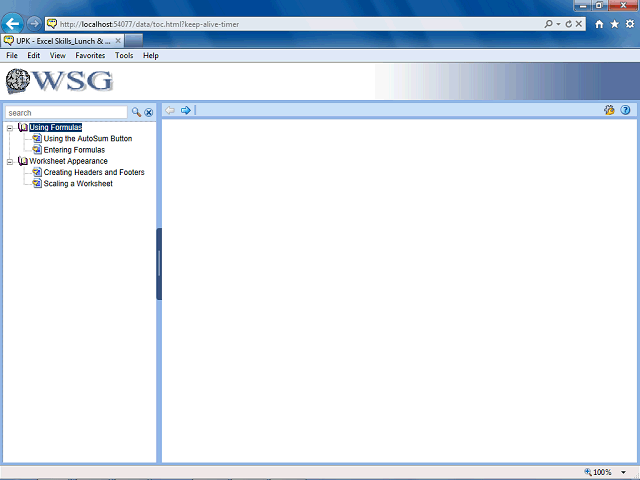
Task: Select Worksheet Appearance section
Action: click(68, 161)
